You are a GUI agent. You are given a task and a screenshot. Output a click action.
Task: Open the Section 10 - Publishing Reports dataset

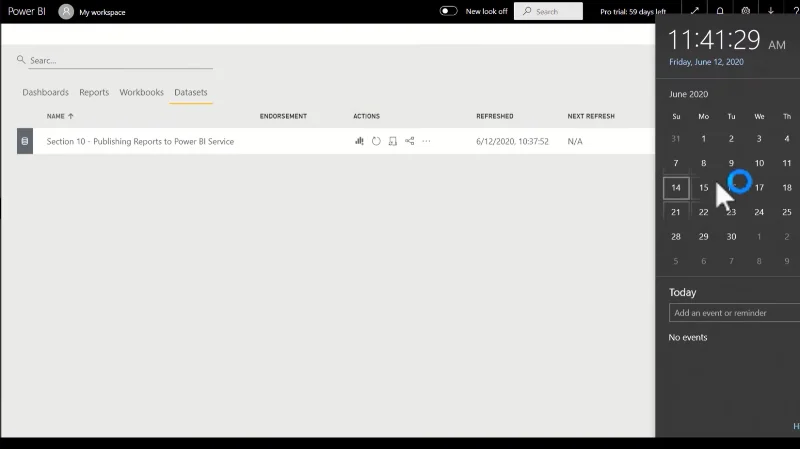tap(140, 141)
